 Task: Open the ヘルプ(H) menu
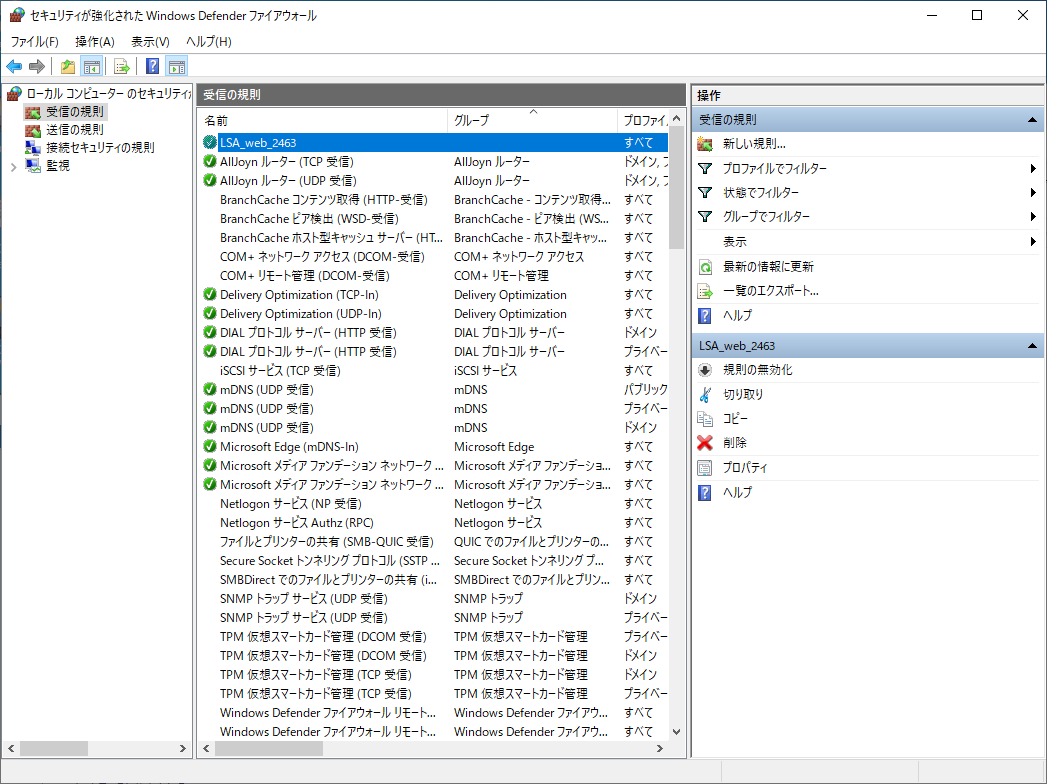point(209,41)
